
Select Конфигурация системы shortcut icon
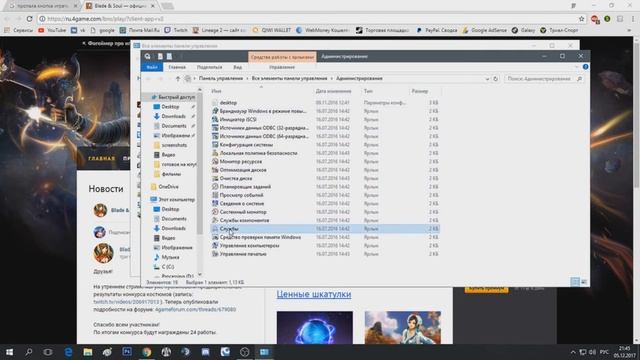tap(215, 144)
